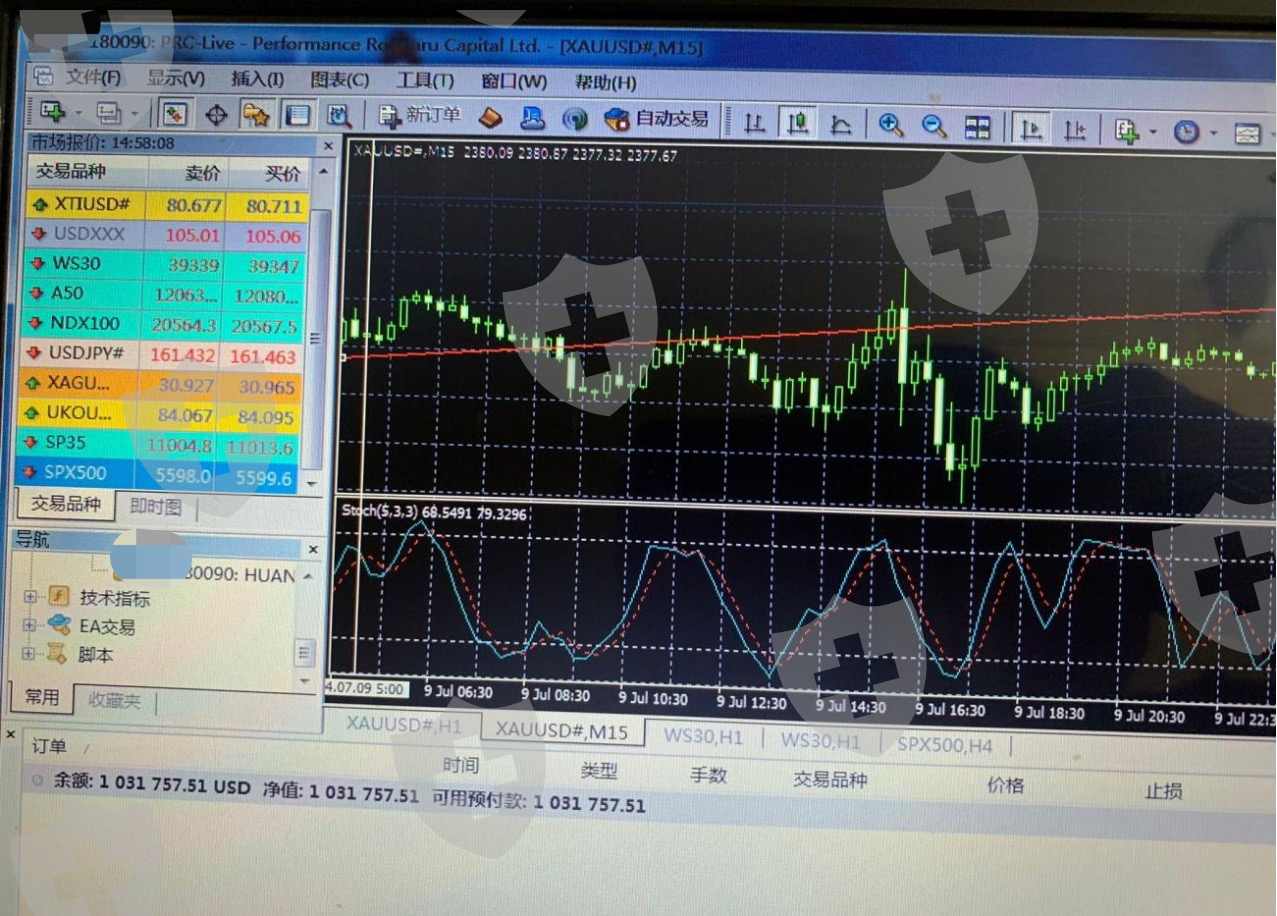This screenshot has height=916, width=1277.
Task: Zoom out on the chart
Action: (933, 126)
